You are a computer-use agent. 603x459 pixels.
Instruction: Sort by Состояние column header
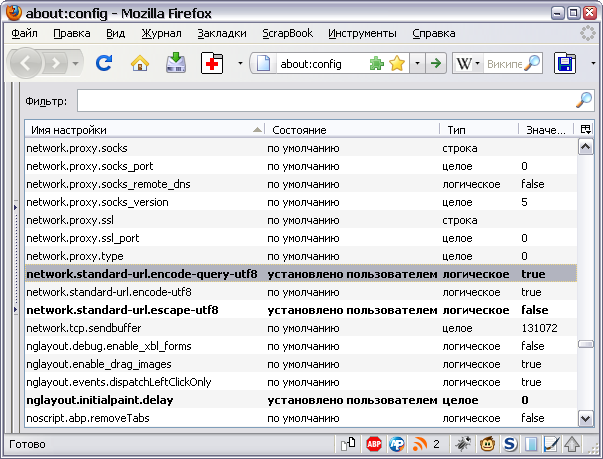pos(353,130)
